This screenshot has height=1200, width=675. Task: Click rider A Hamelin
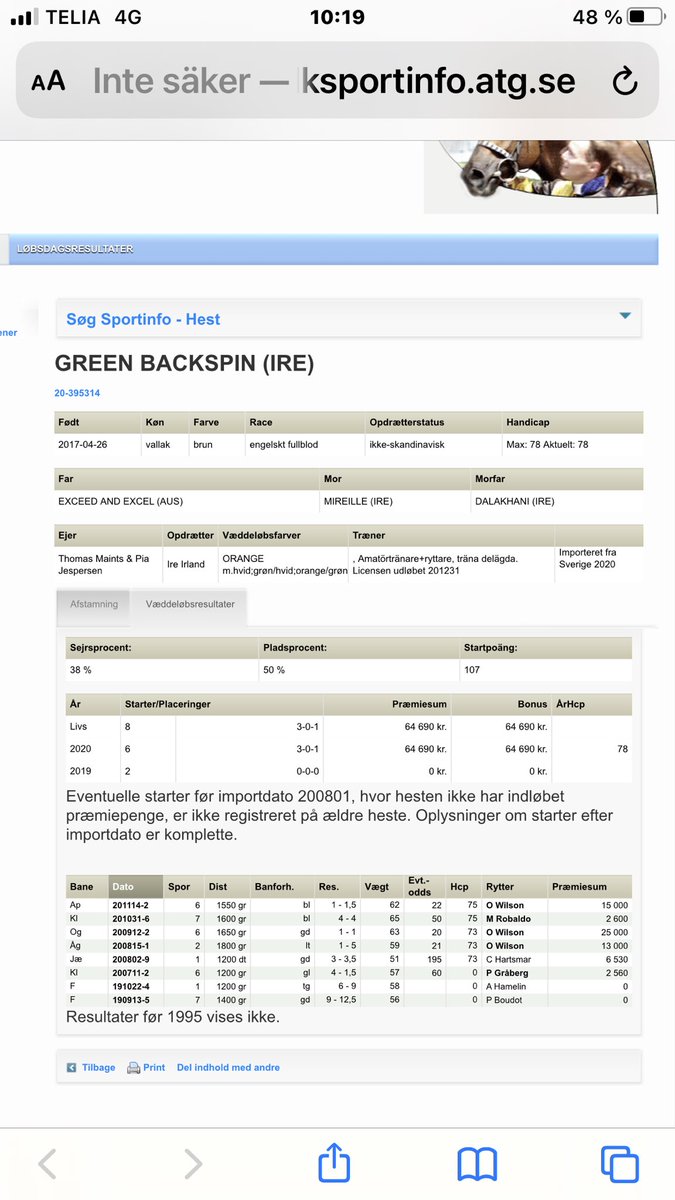[507, 985]
